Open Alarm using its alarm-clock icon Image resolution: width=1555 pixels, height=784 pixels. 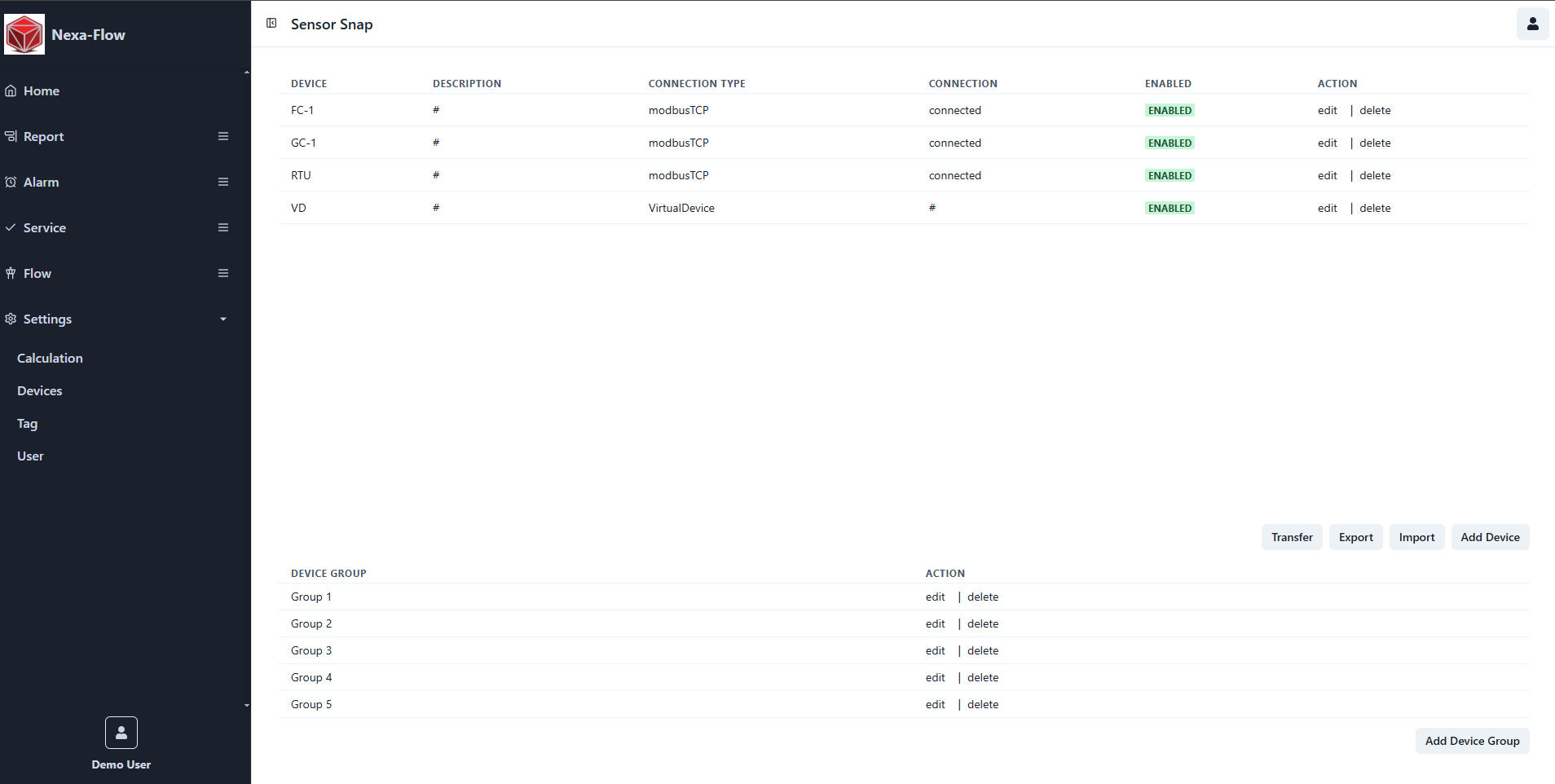point(10,182)
